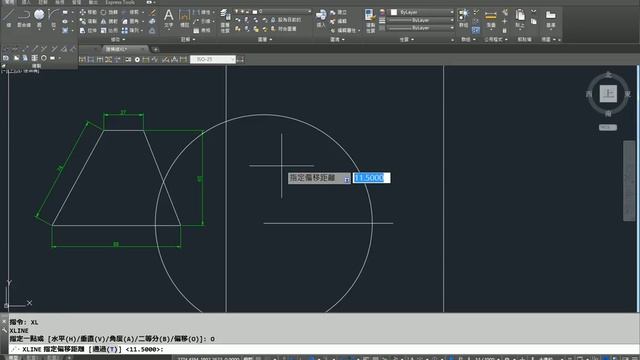Open the ByLayer lineweight dropdown
This screenshot has height=360, width=640.
click(451, 20)
